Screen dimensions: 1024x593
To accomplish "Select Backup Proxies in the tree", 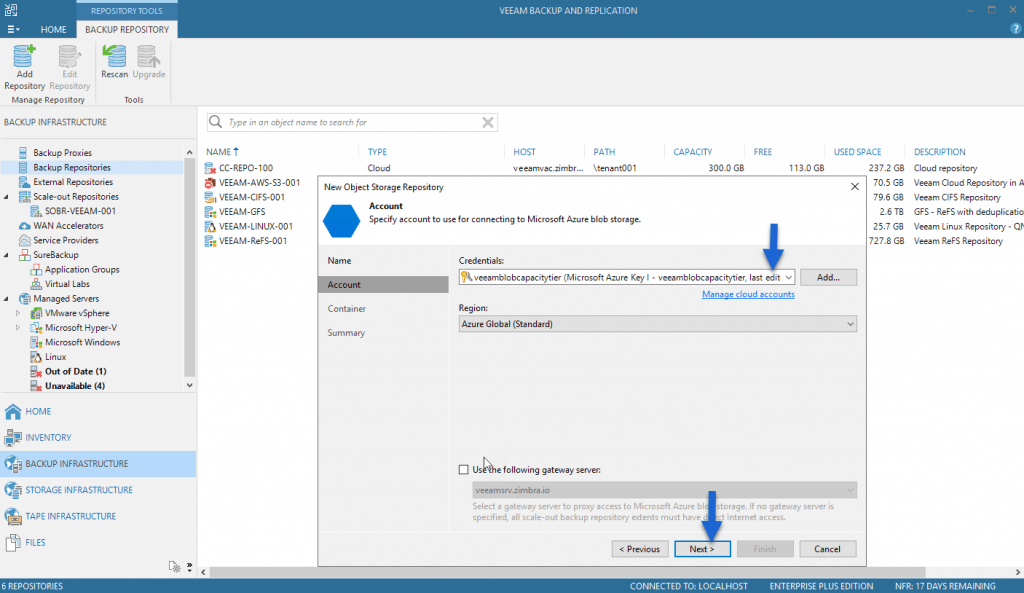I will tap(63, 152).
